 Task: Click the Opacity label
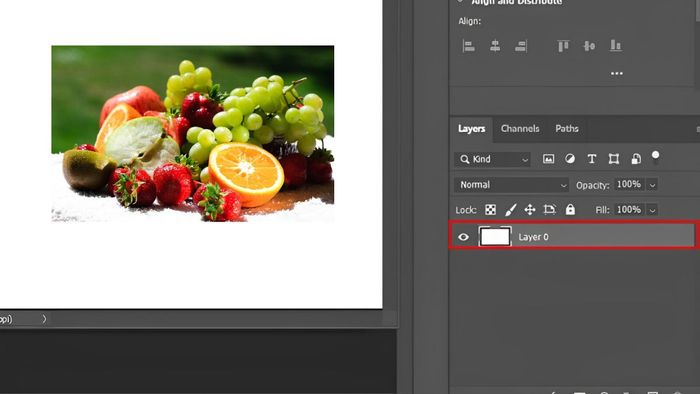click(x=592, y=185)
